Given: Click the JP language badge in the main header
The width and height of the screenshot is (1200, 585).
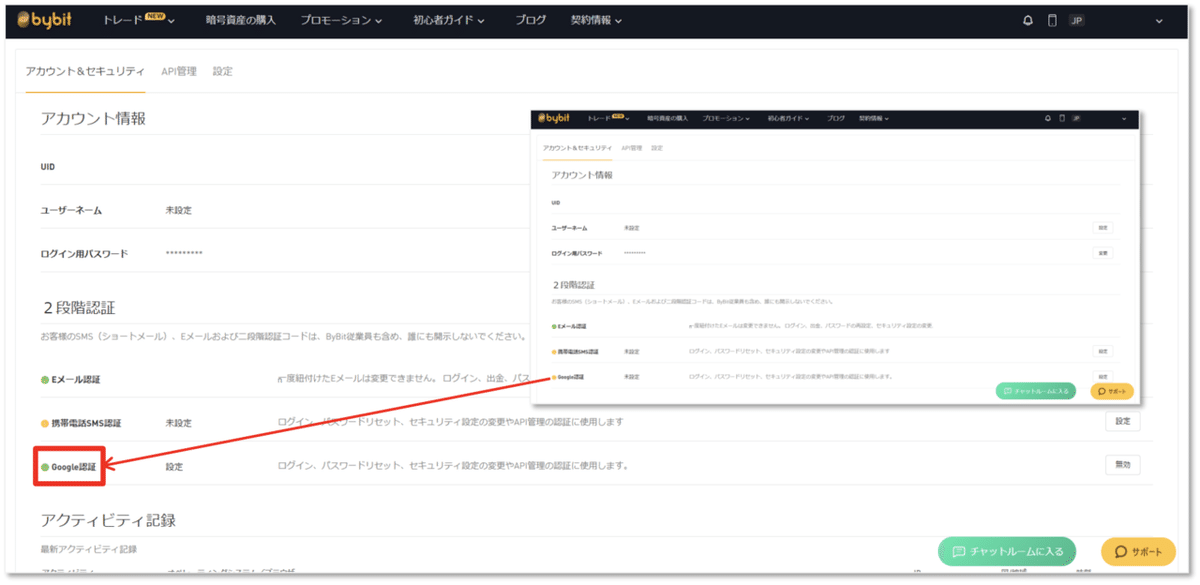Looking at the screenshot, I should click(x=1076, y=21).
